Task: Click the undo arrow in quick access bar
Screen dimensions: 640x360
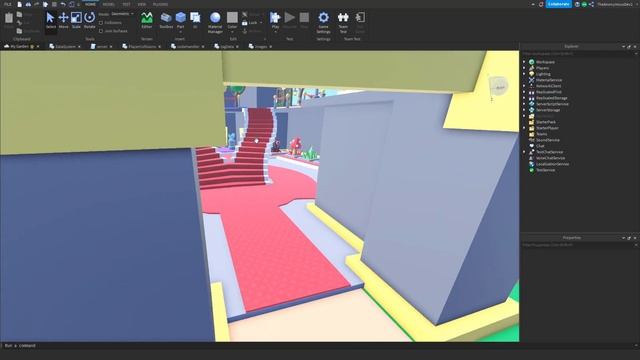Action: tap(63, 4)
